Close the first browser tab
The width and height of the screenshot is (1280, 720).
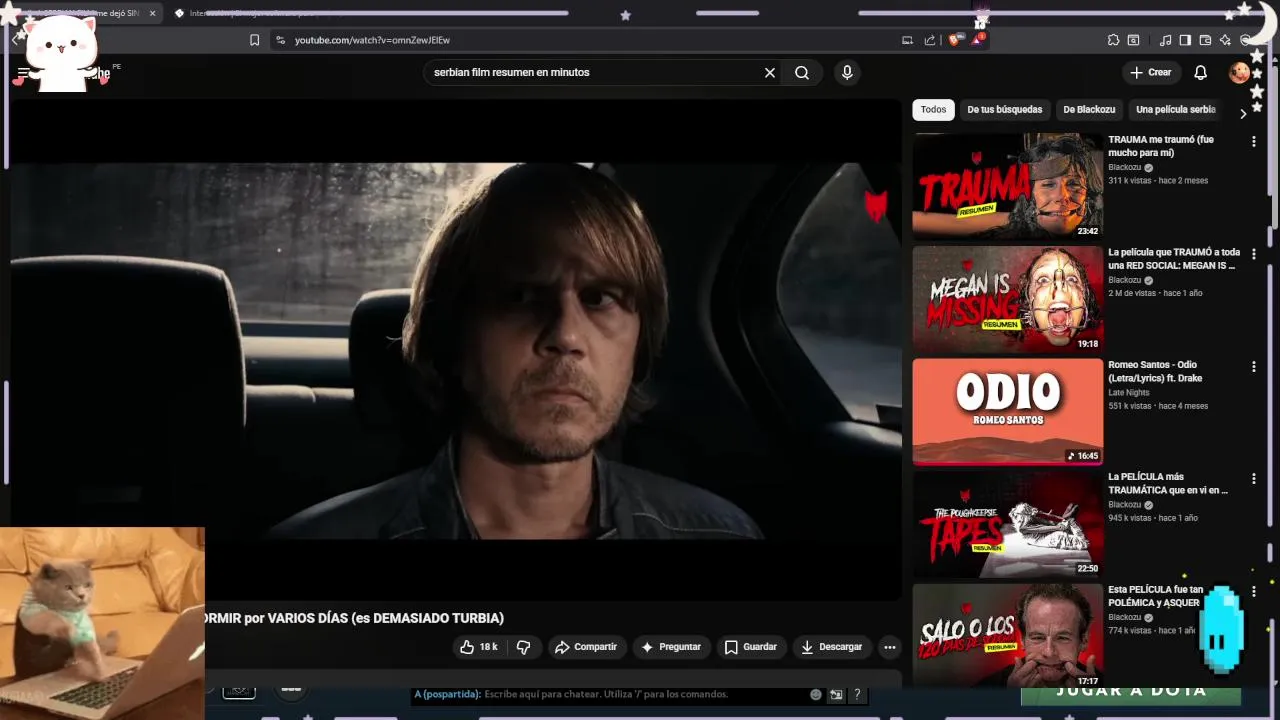click(153, 13)
